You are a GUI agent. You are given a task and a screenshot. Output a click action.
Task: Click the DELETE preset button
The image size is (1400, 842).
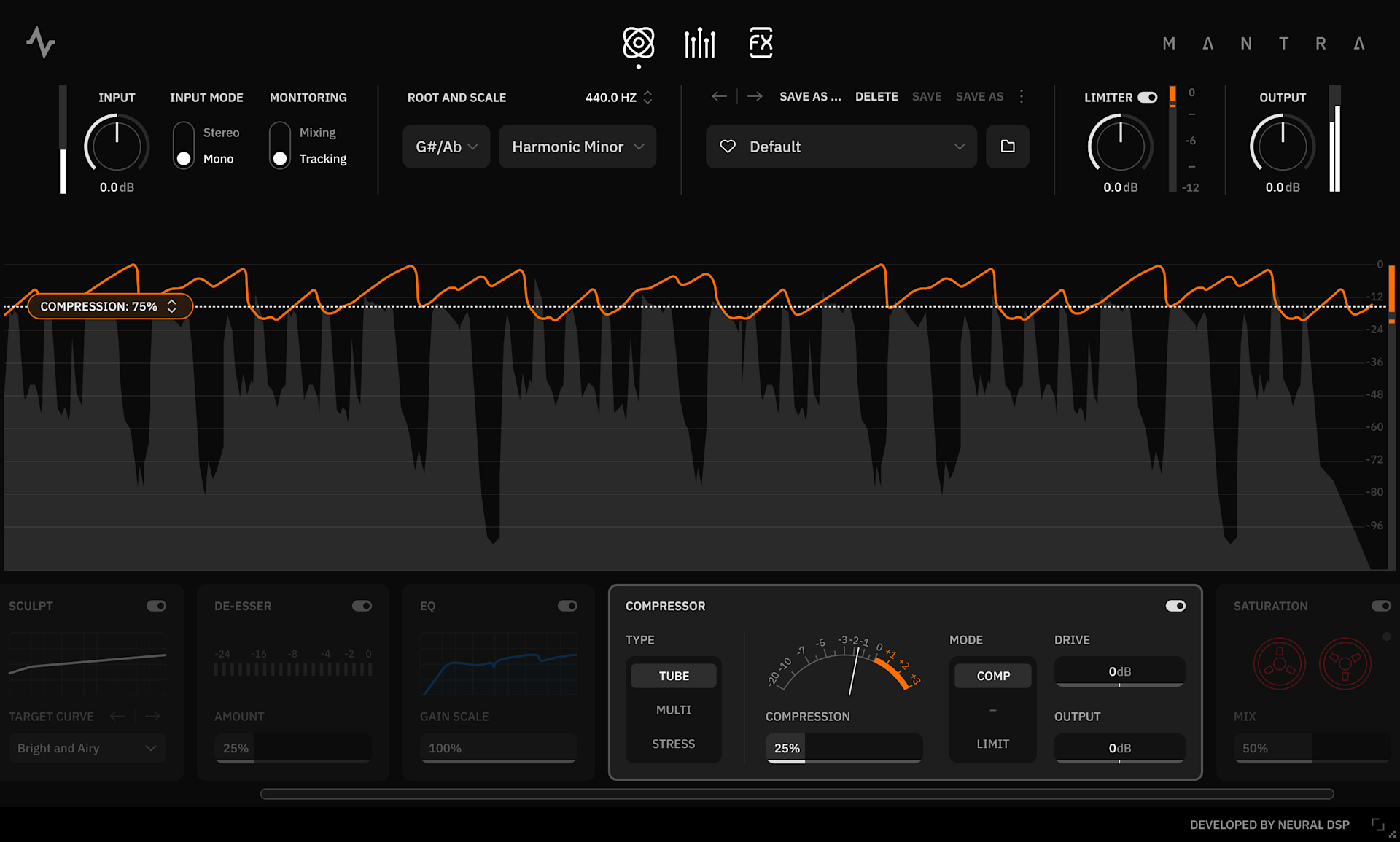876,96
